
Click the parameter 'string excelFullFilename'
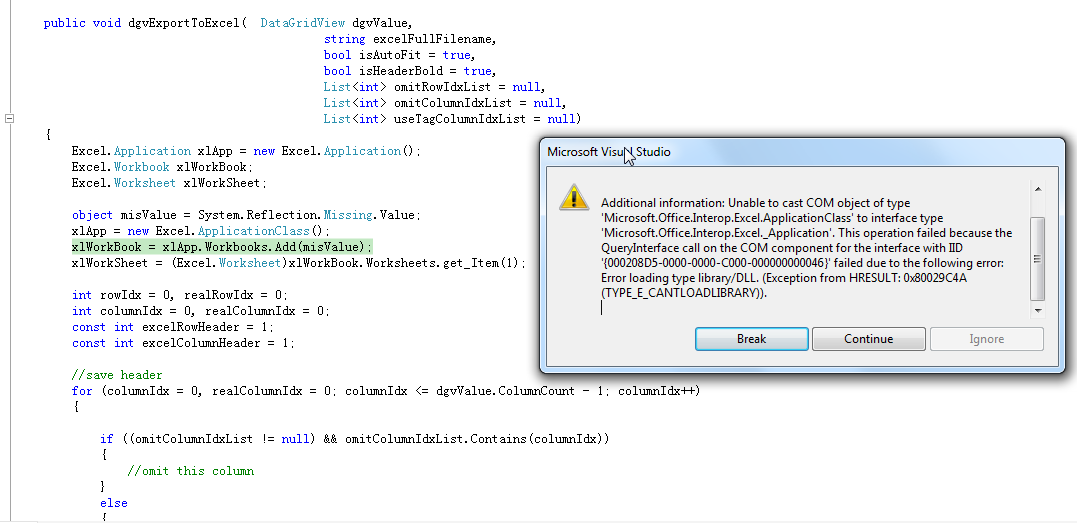409,39
